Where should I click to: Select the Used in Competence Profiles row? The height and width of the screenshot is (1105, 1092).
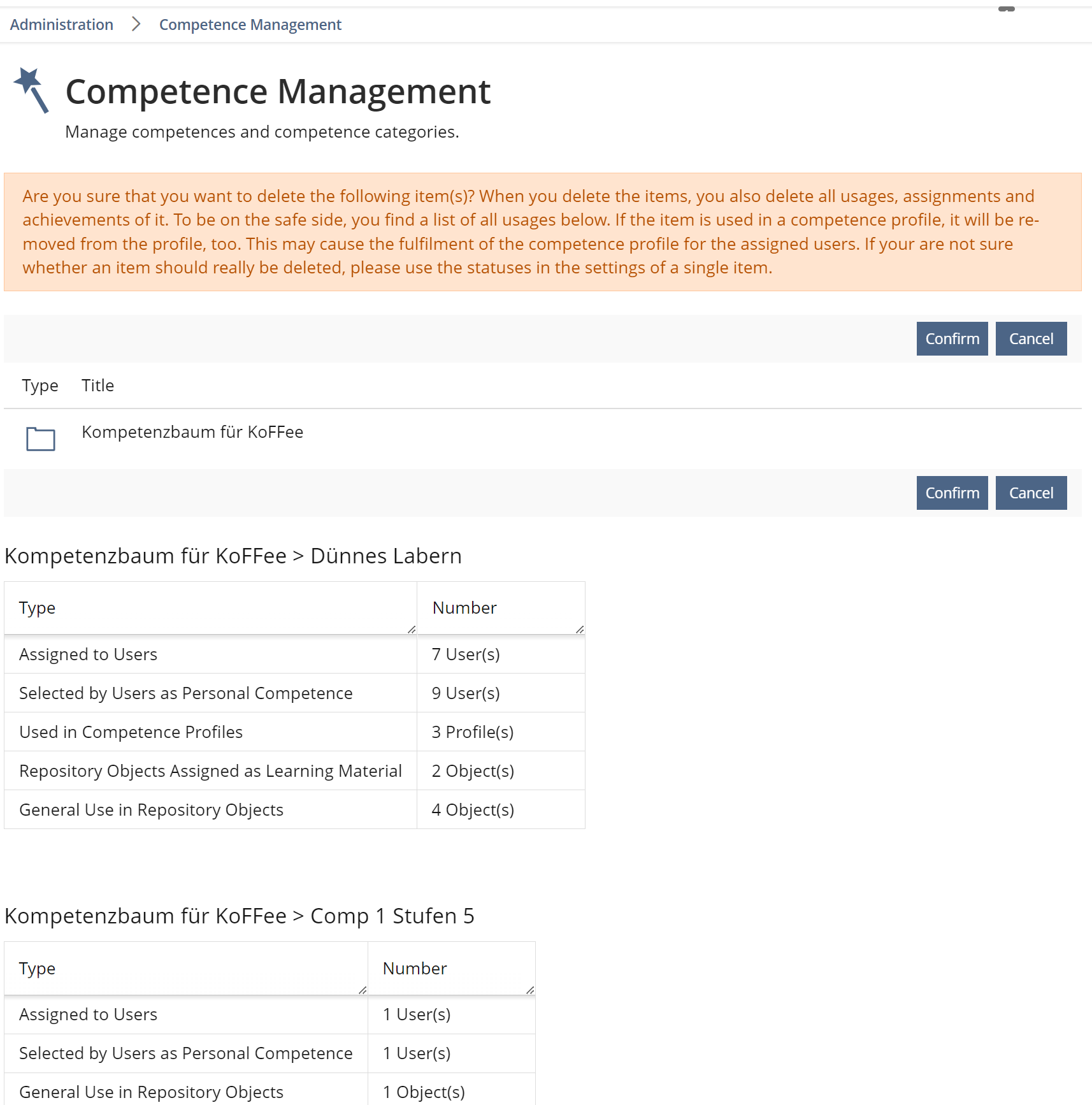[131, 732]
